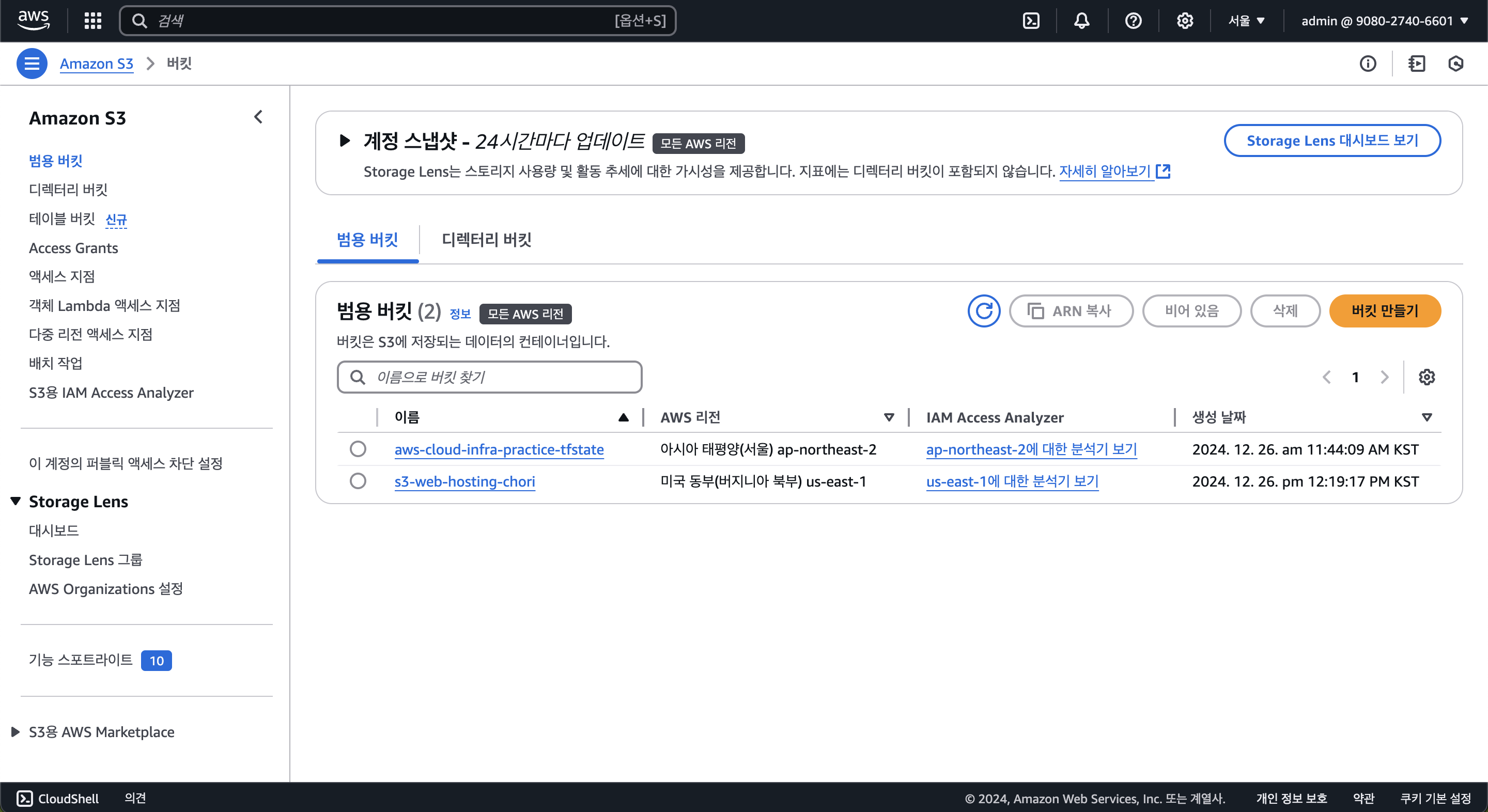Open table preferences gear icon
This screenshot has height=812, width=1488.
[x=1427, y=377]
